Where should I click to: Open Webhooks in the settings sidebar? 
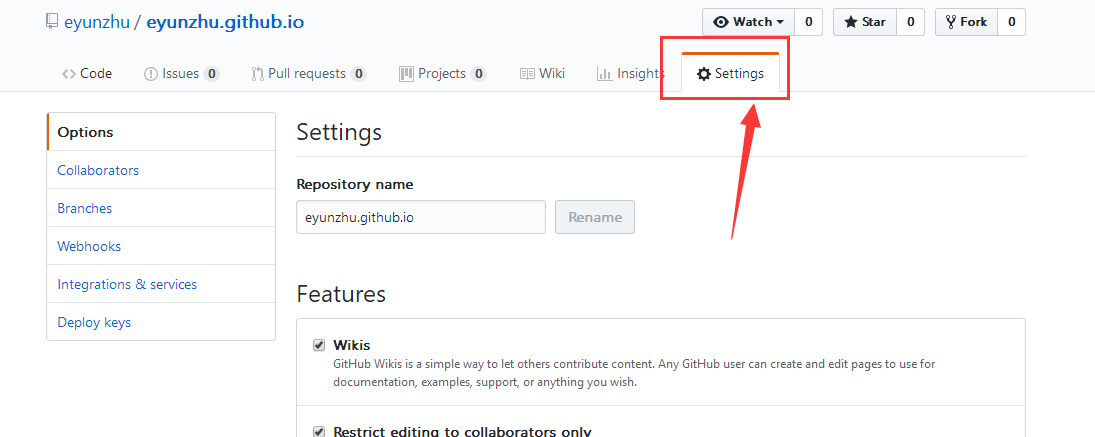coord(161,246)
